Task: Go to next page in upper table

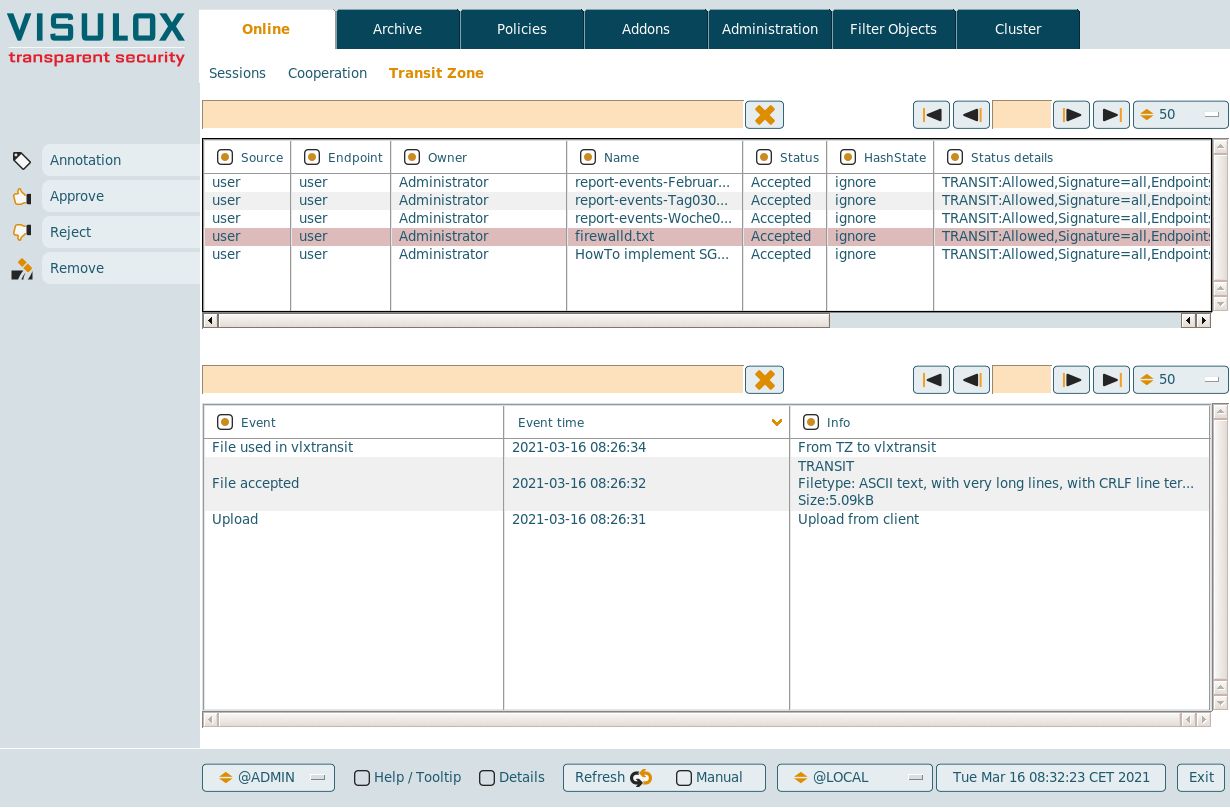Action: 1071,115
